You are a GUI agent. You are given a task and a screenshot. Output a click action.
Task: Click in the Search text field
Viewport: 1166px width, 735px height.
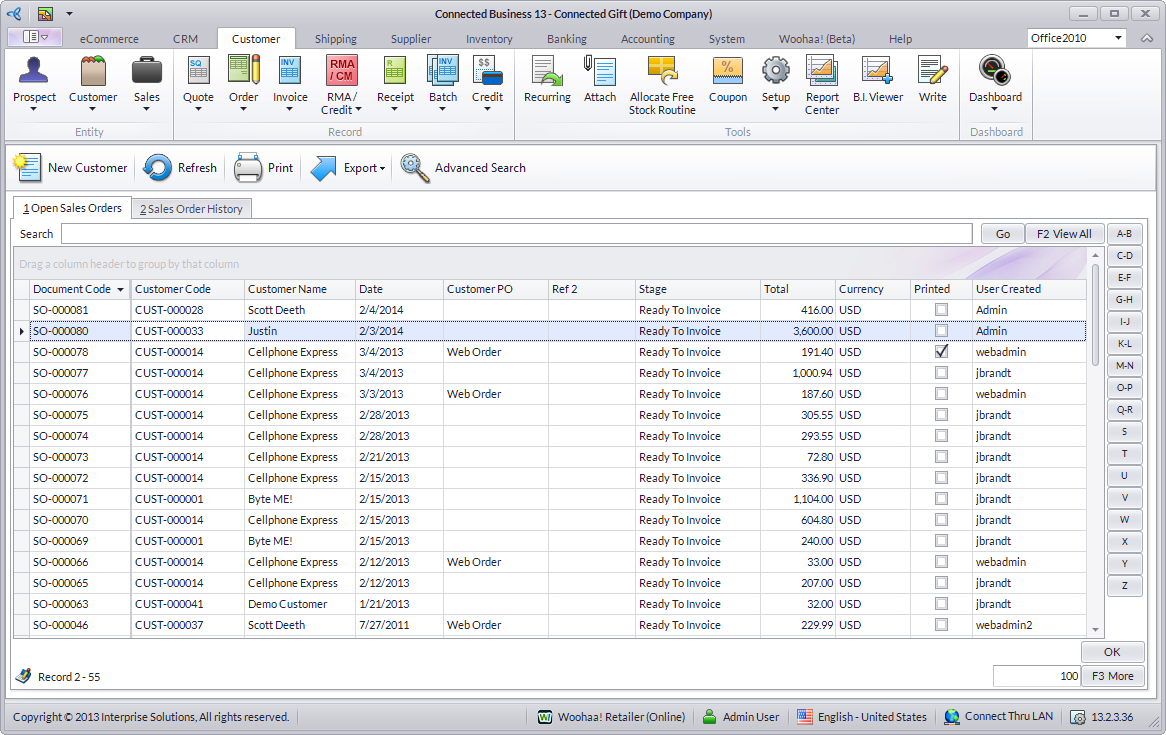point(516,234)
